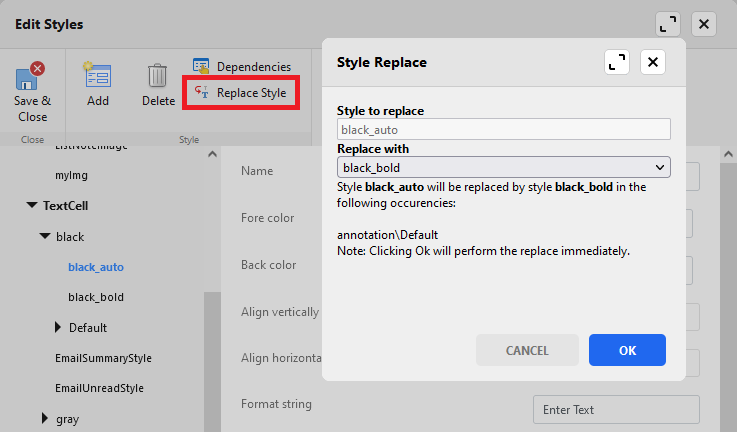
Task: Open the Dependencies tool
Action: [242, 66]
